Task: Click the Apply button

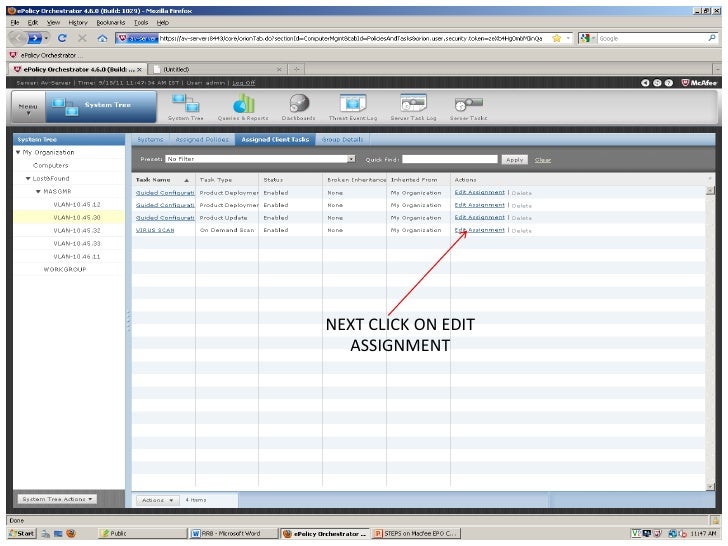Action: coord(514,160)
